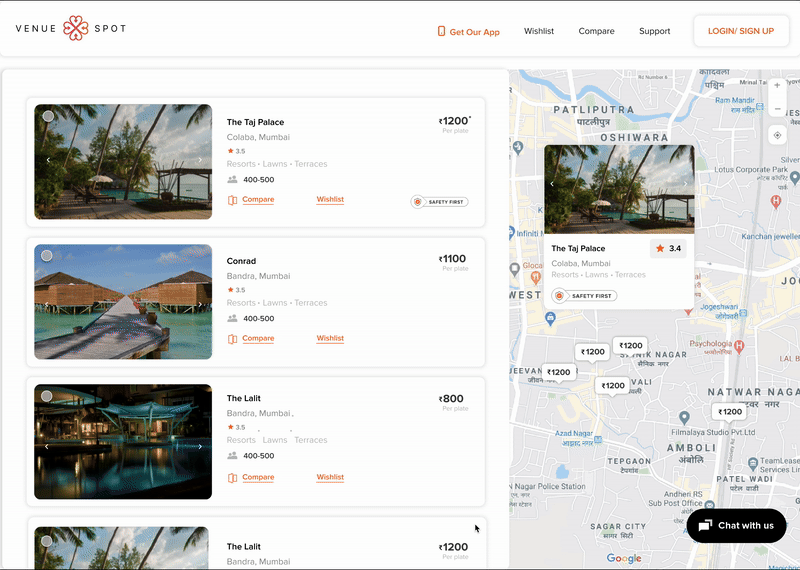Add The Taj Palace to Wishlist
Screen dimensions: 800x570
click(x=330, y=200)
